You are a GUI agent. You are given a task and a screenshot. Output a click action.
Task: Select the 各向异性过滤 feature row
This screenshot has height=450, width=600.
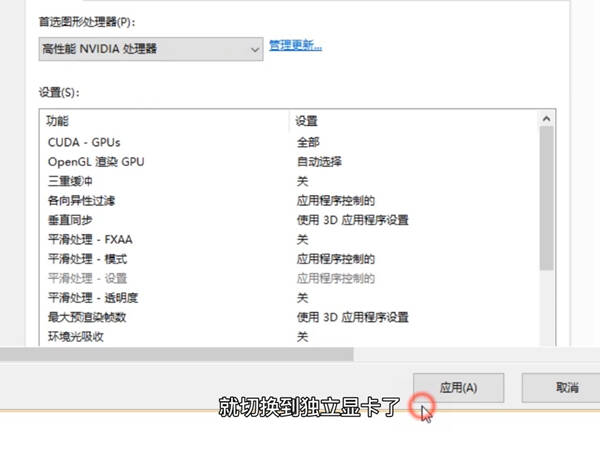[289, 201]
